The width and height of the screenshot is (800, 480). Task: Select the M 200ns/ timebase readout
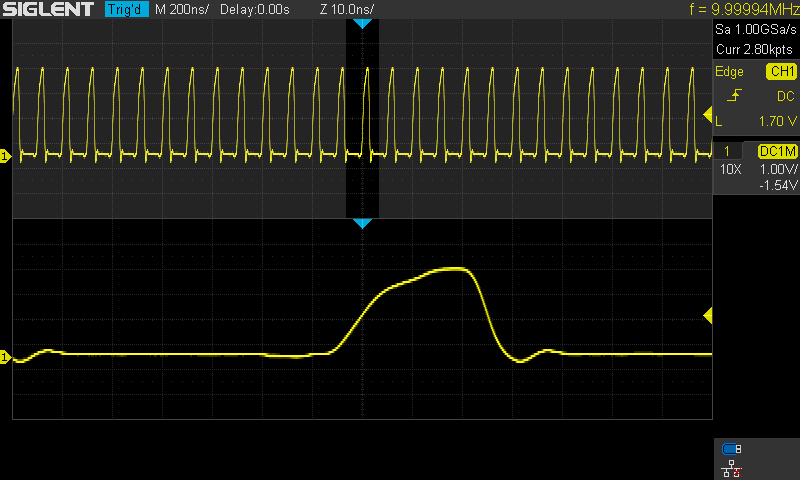(x=182, y=9)
